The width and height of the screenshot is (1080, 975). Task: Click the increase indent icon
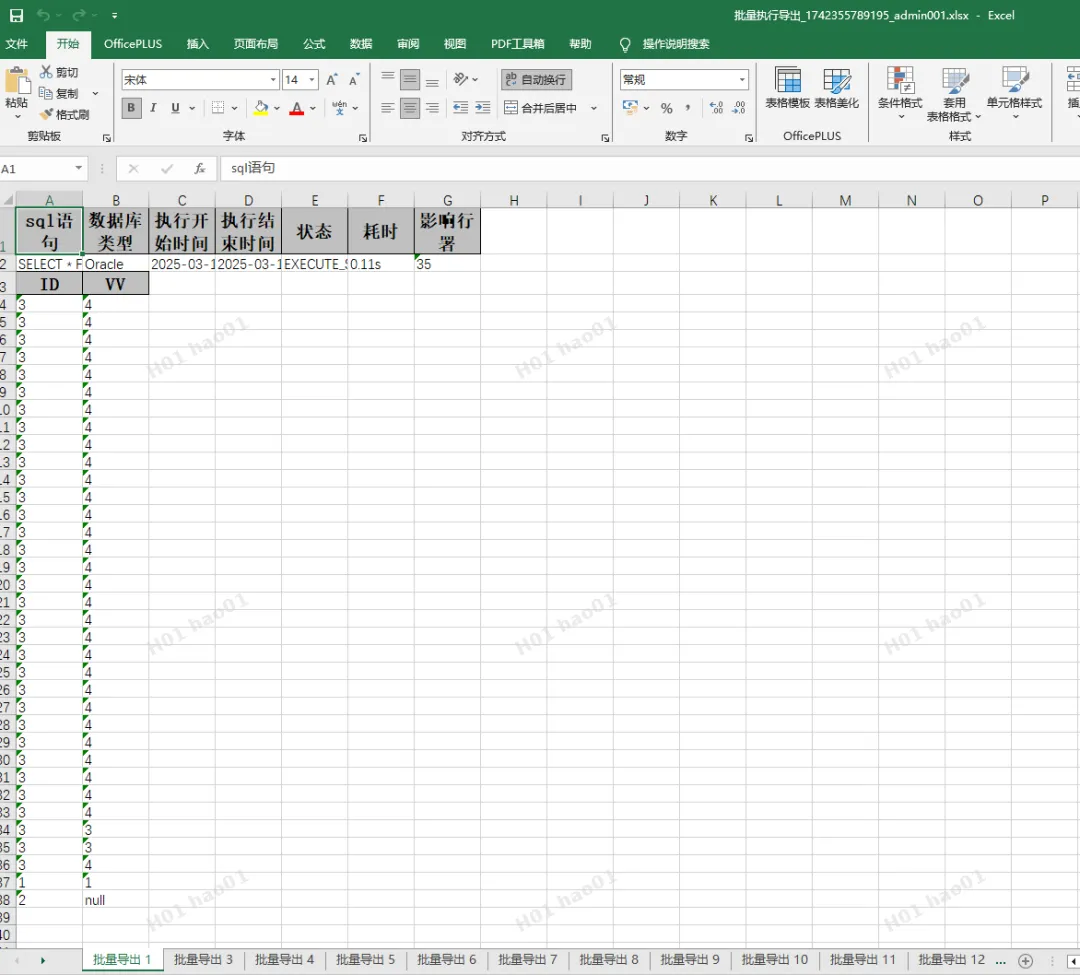coord(482,108)
